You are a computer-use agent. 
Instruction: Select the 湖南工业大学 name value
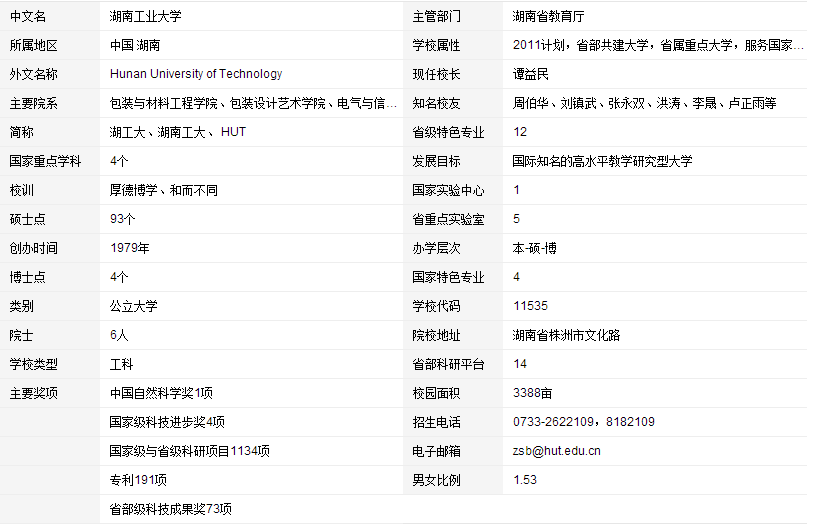point(145,16)
